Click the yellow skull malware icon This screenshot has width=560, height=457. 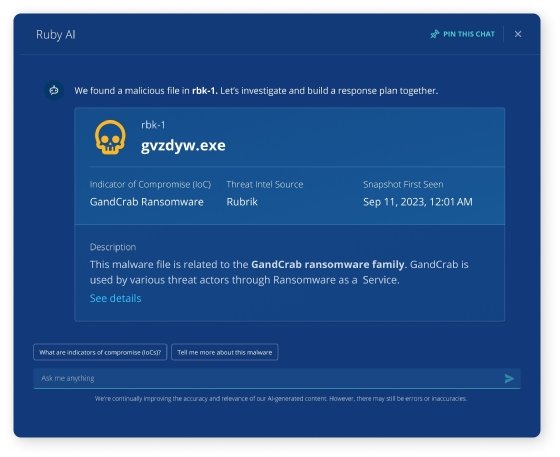pyautogui.click(x=110, y=137)
